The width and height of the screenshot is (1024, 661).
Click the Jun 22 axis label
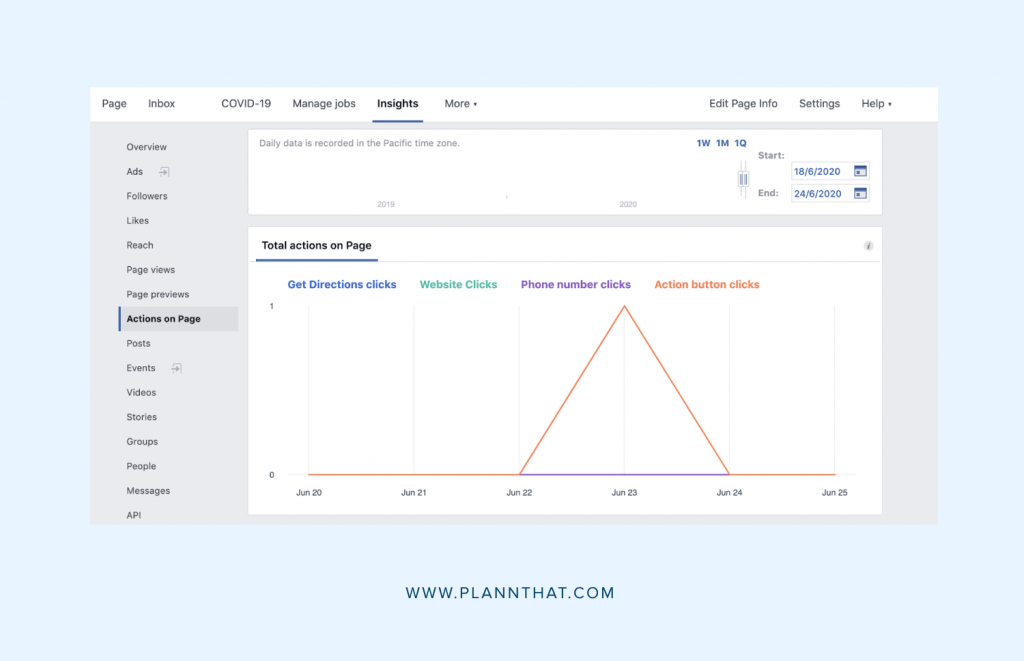click(x=519, y=492)
